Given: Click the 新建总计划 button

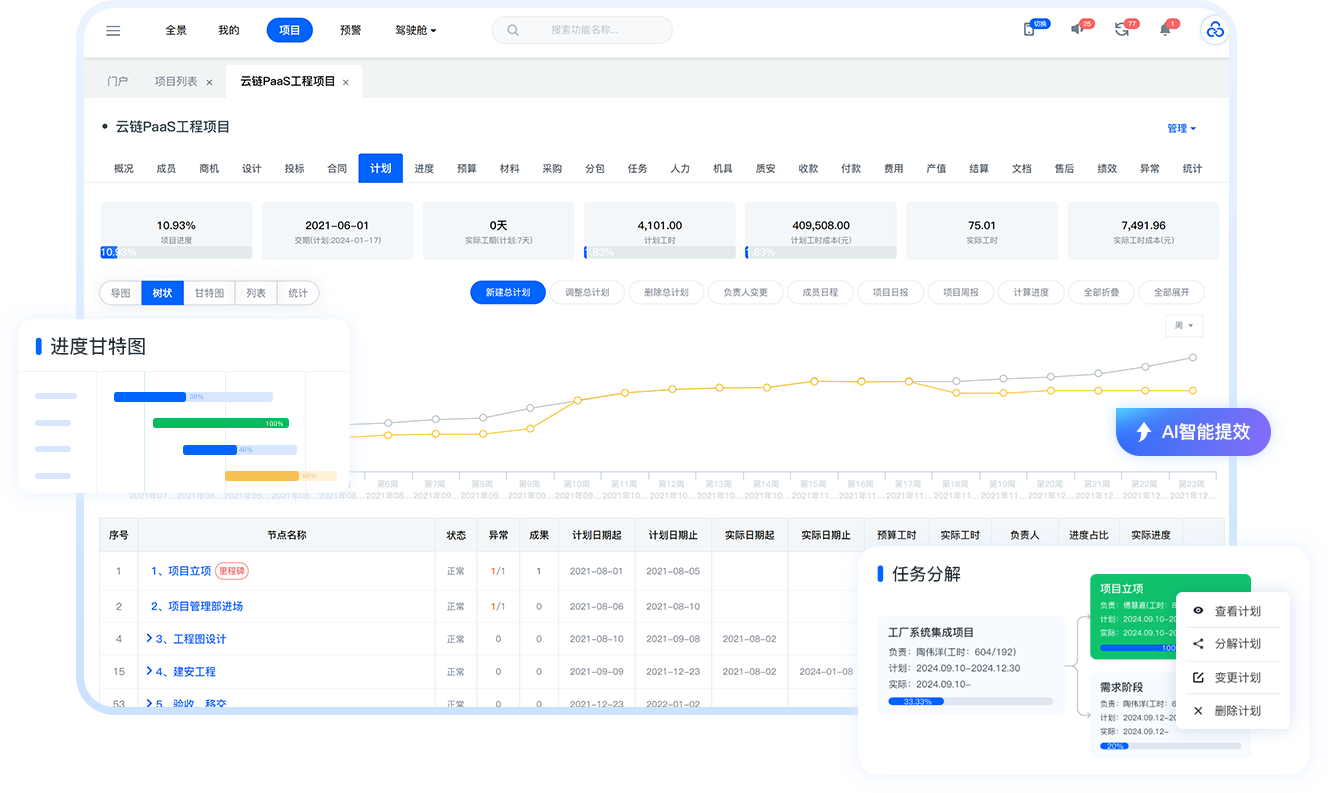Looking at the screenshot, I should (x=508, y=292).
